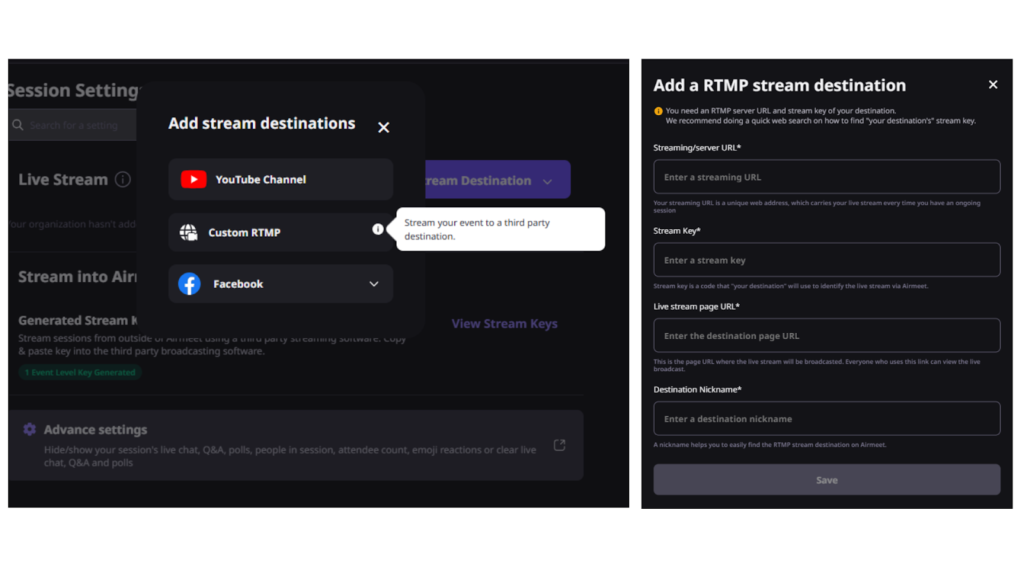The width and height of the screenshot is (1024, 576).
Task: Select the YouTube play icon
Action: pos(191,180)
